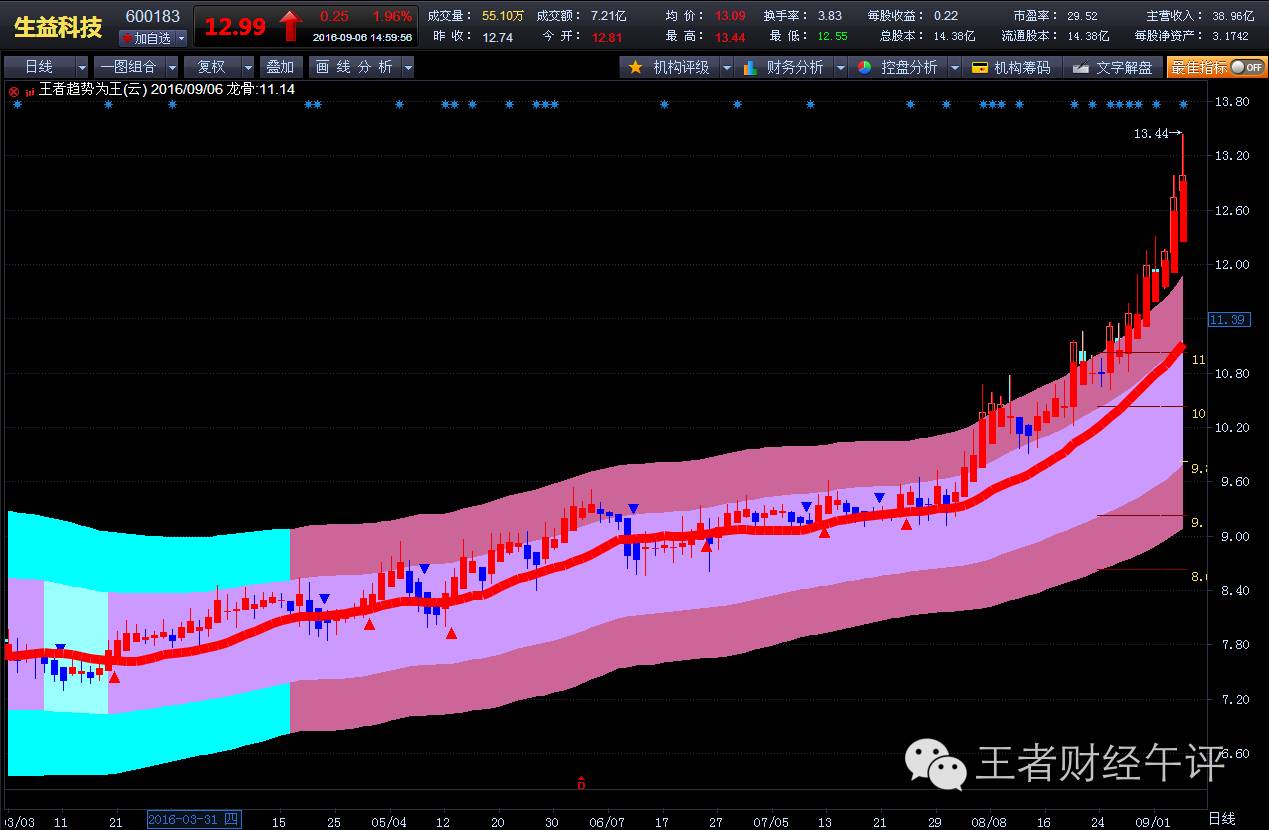
Task: Open 机构筹码 yellow card icon
Action: [x=979, y=67]
